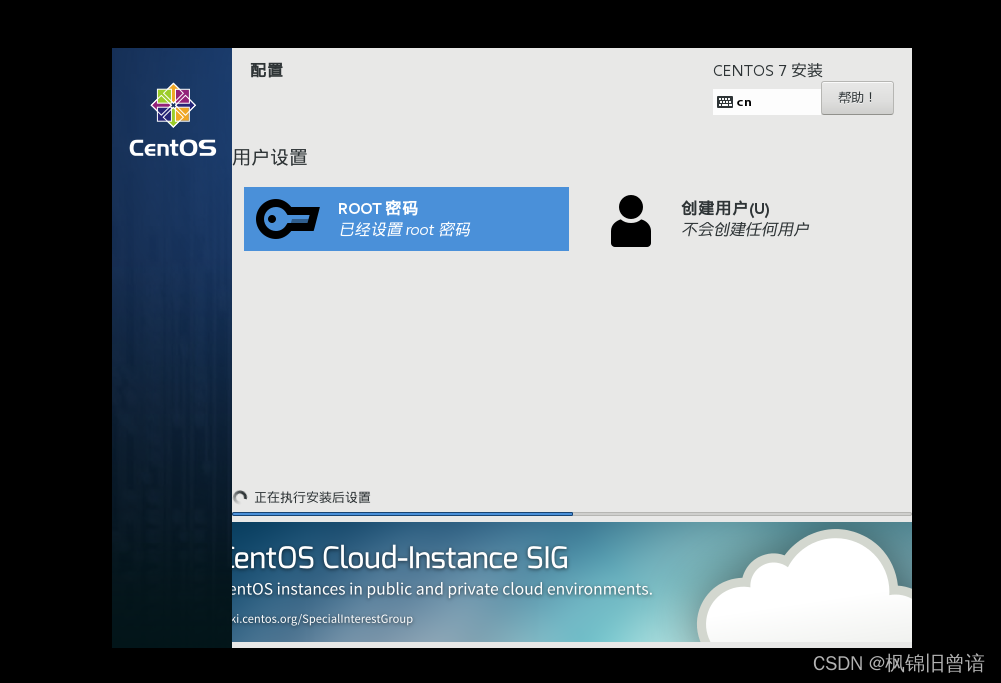
Task: Click the key symbol inside the blue tile
Action: 287,219
